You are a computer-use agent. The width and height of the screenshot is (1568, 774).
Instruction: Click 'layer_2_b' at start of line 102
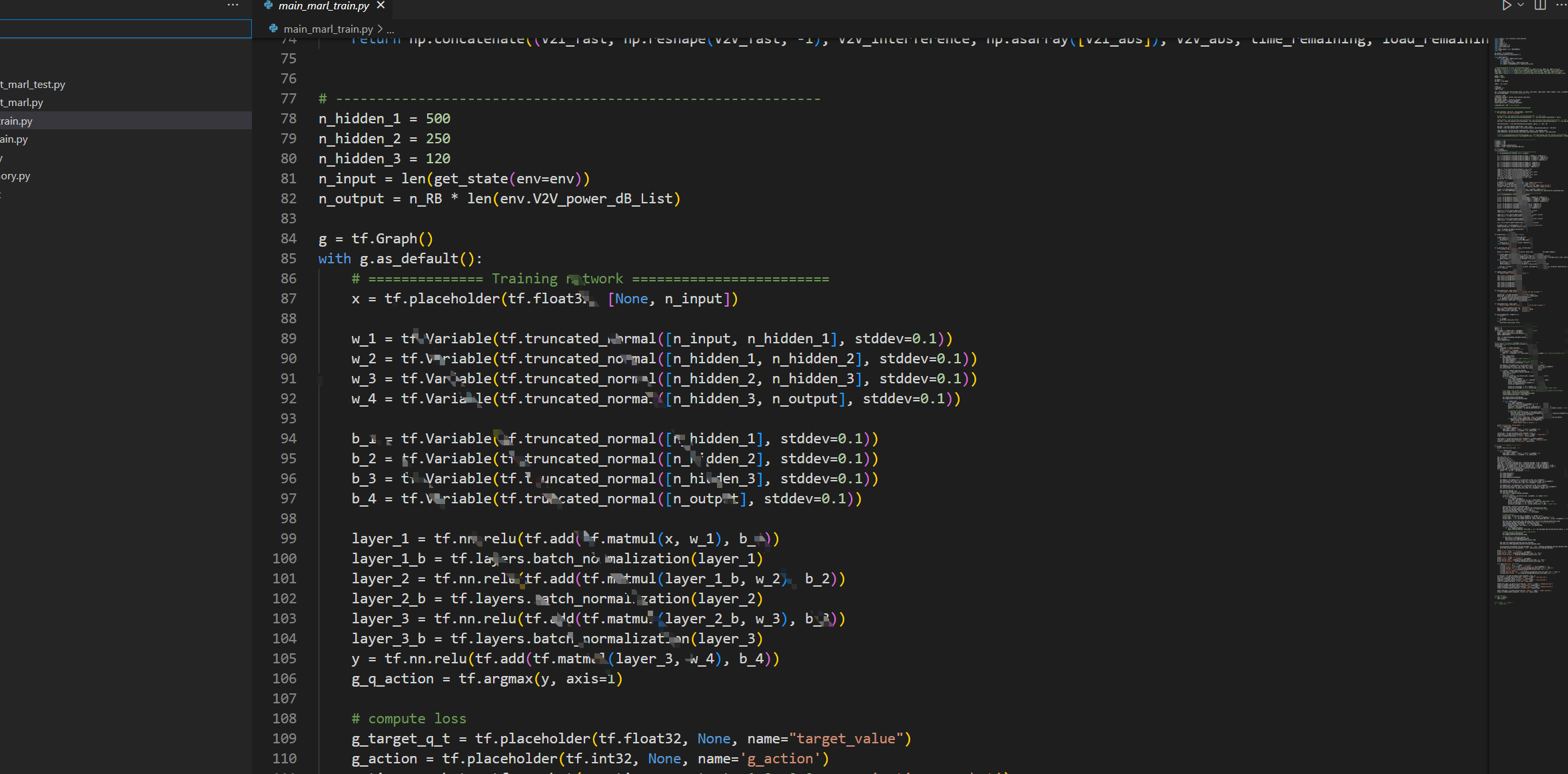point(389,599)
